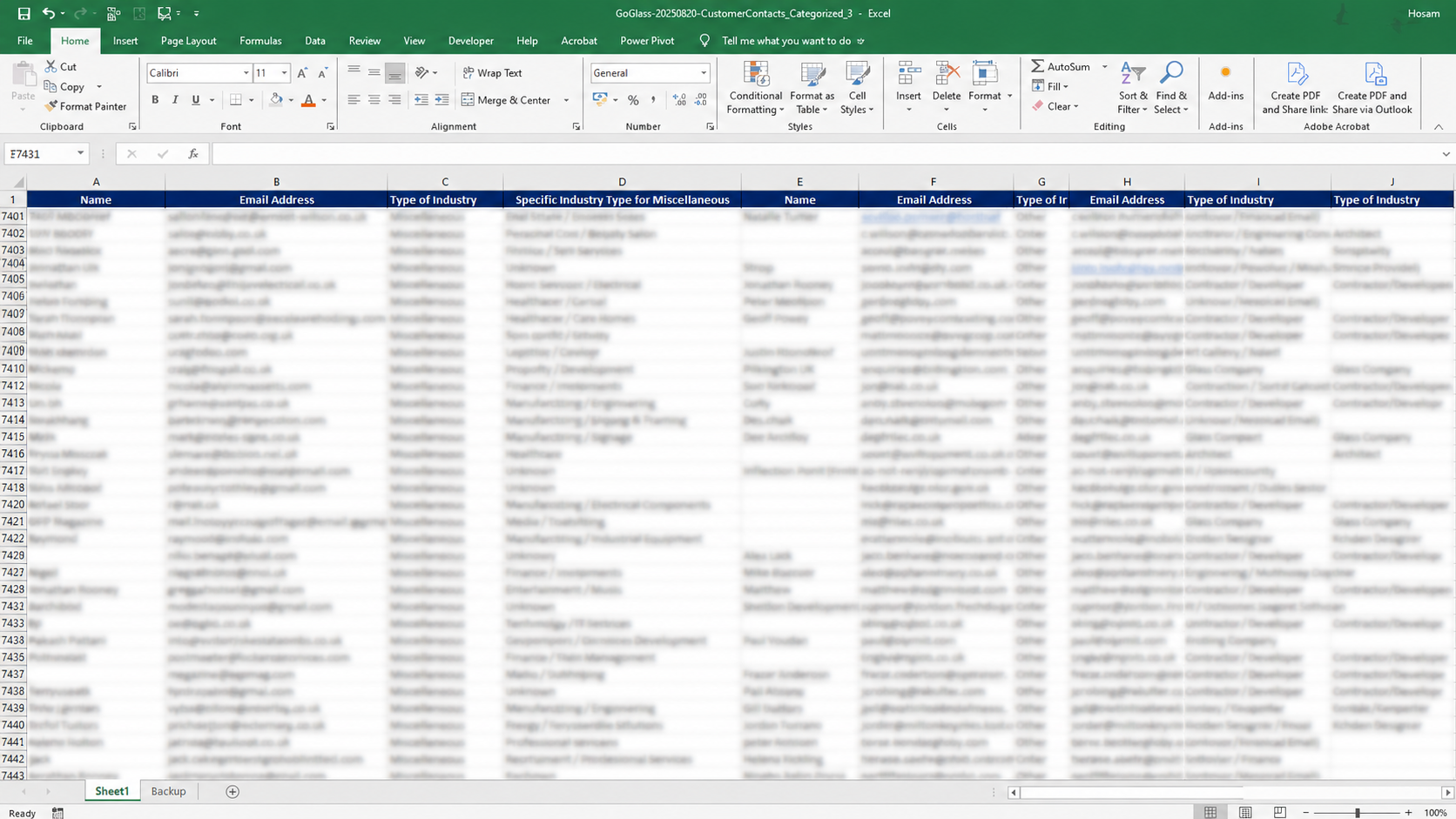Image resolution: width=1456 pixels, height=819 pixels.
Task: Toggle Italic formatting
Action: 175,100
